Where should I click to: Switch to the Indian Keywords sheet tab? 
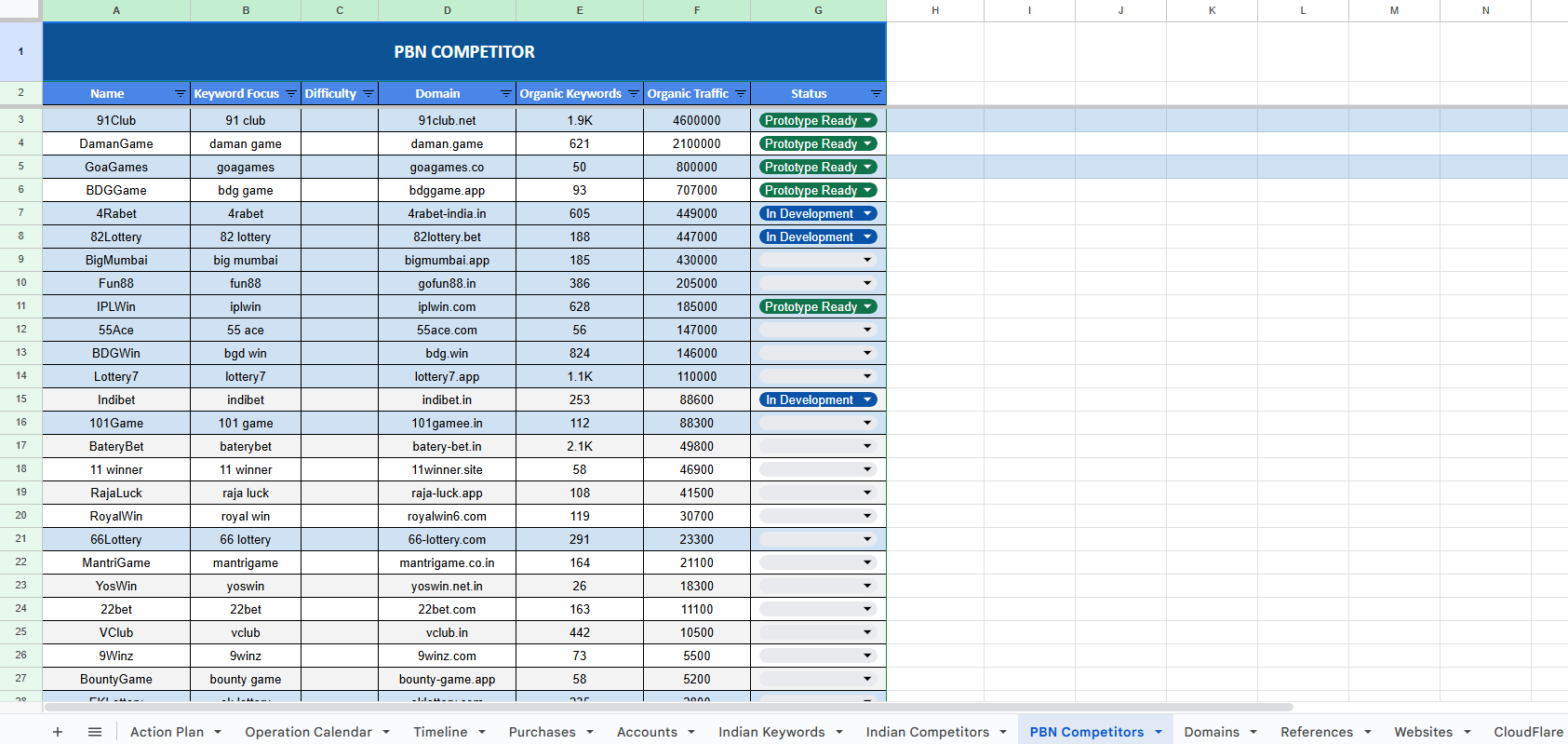pos(771,732)
